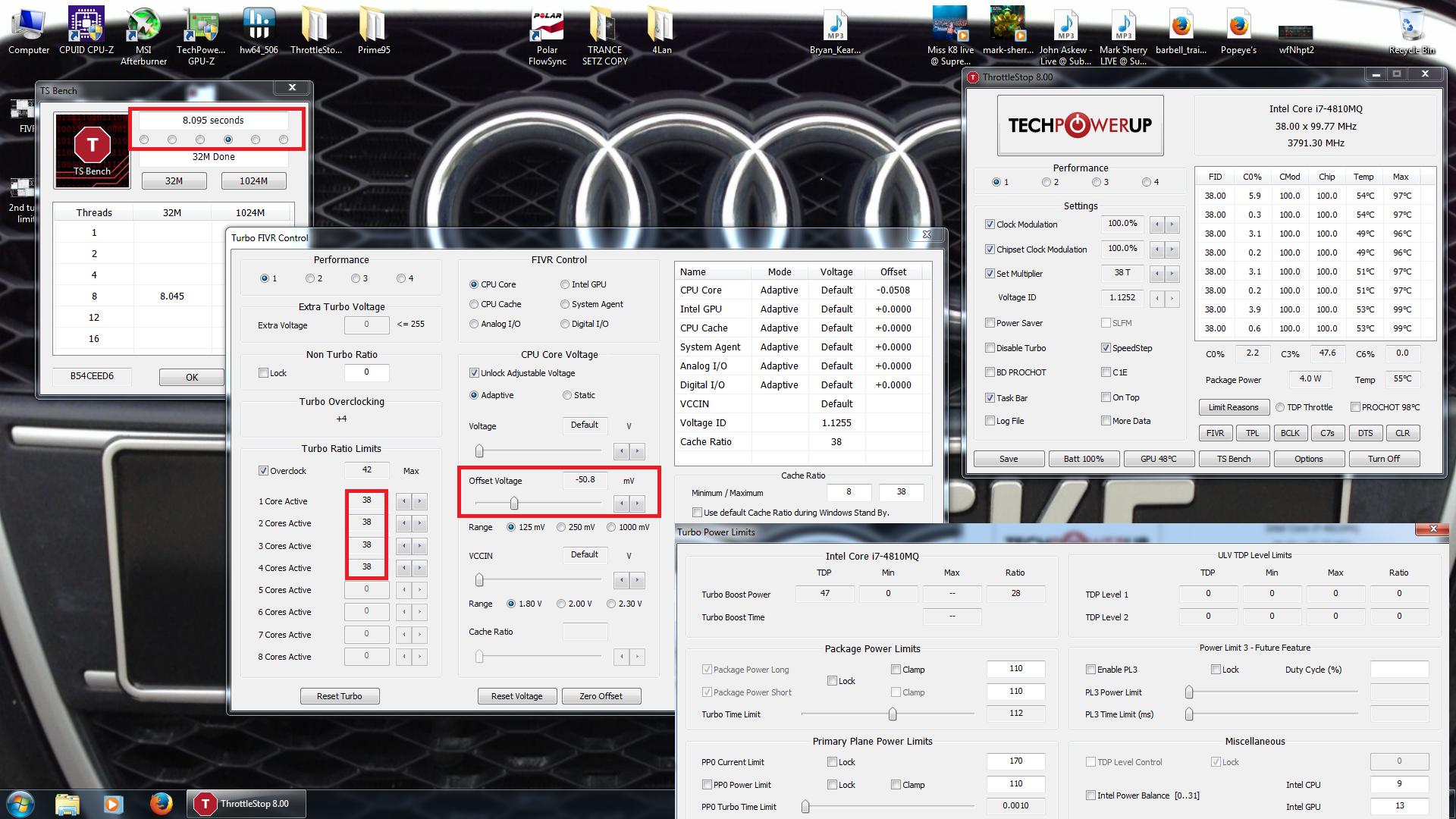Select Performance profile 2 in ThrottleStop window
Viewport: 1456px width, 819px height.
coord(1046,182)
